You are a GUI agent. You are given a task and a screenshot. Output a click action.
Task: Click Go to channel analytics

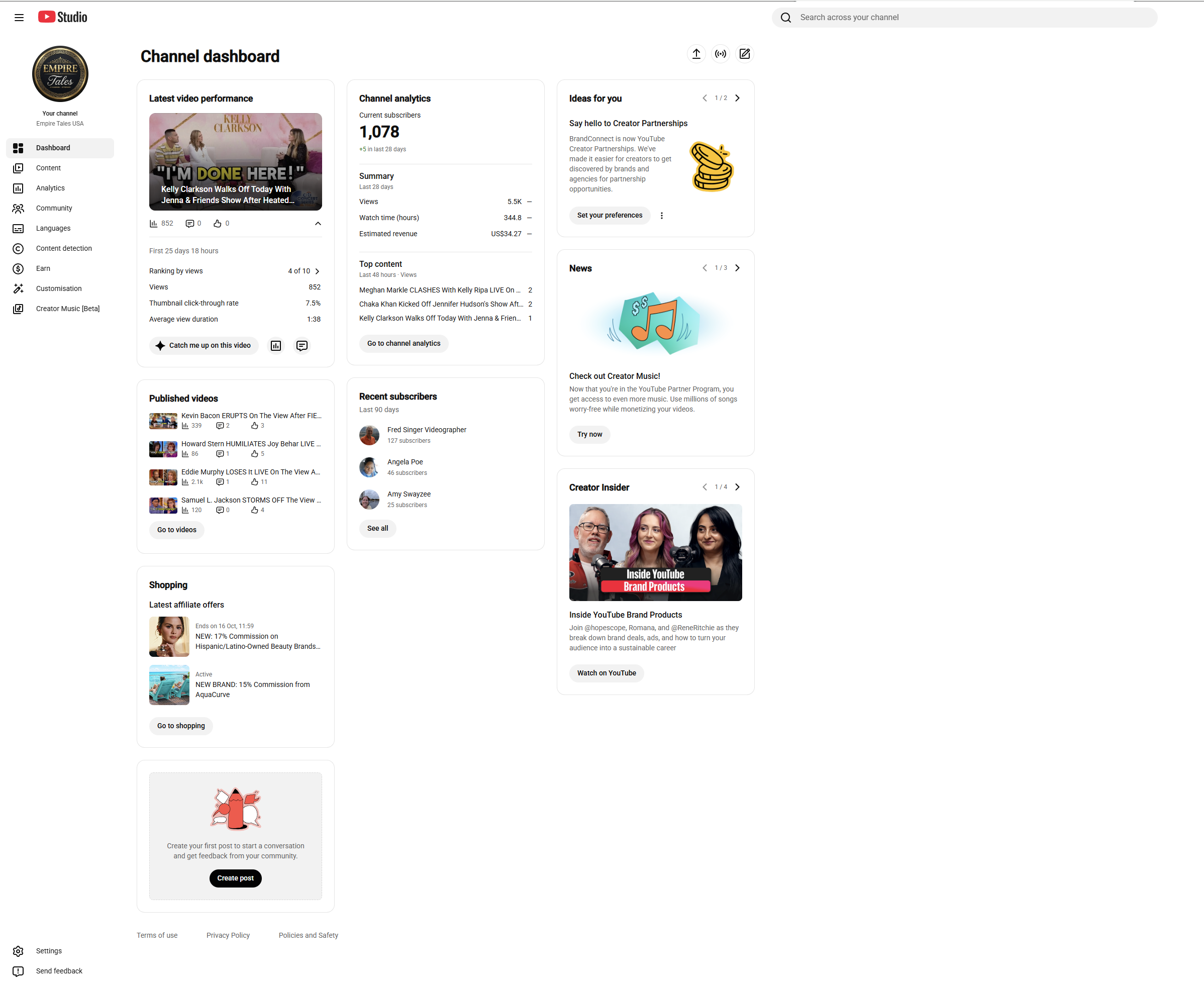point(404,343)
